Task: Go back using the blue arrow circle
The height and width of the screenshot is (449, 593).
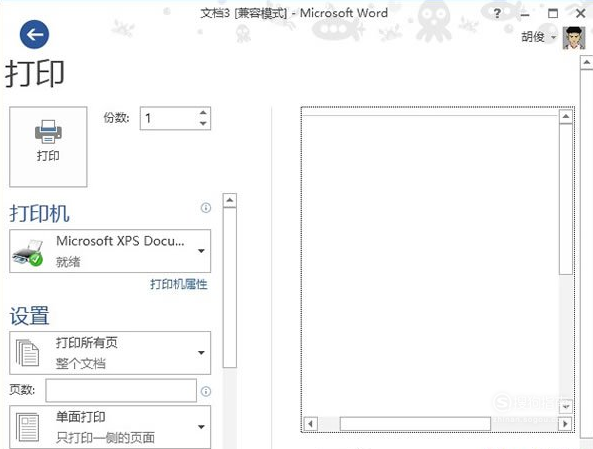Action: point(34,35)
